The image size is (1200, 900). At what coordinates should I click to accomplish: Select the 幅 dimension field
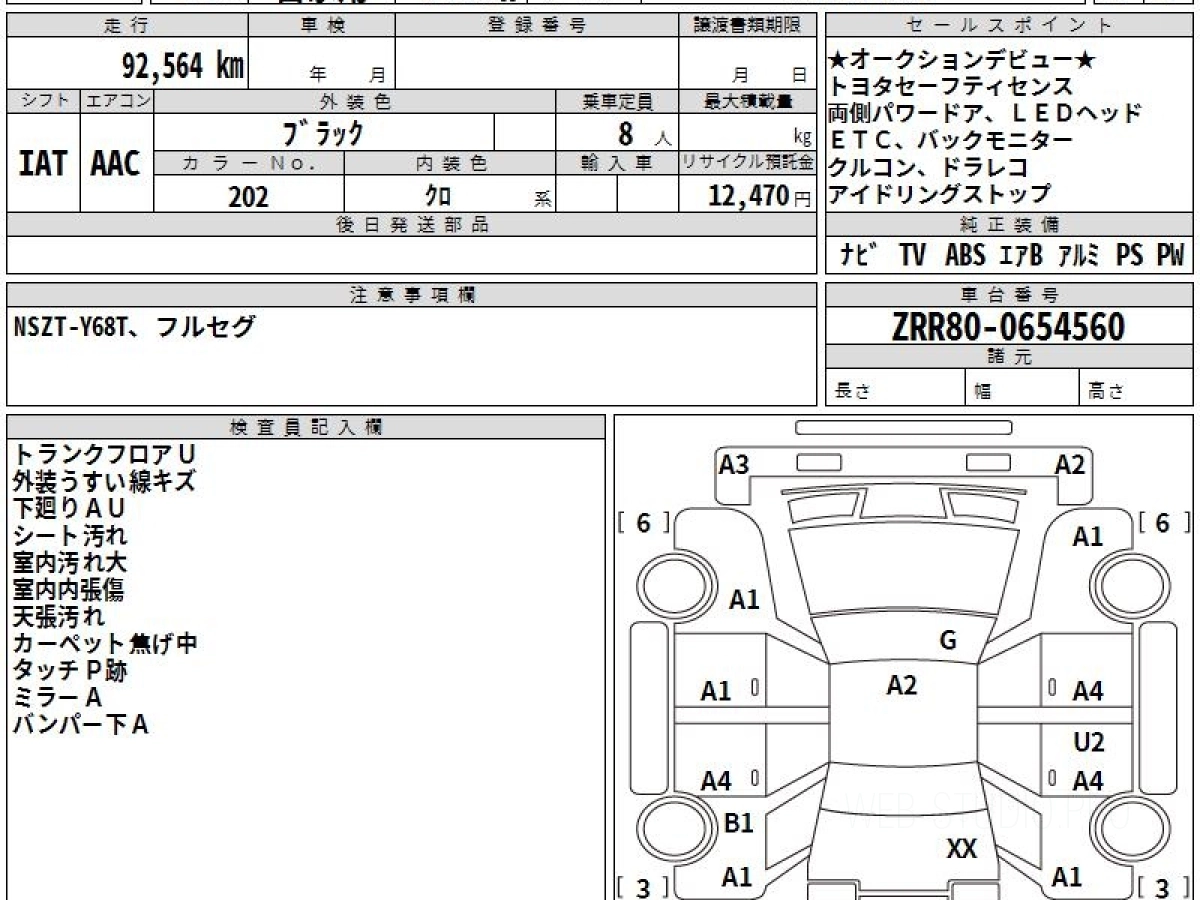point(1022,388)
